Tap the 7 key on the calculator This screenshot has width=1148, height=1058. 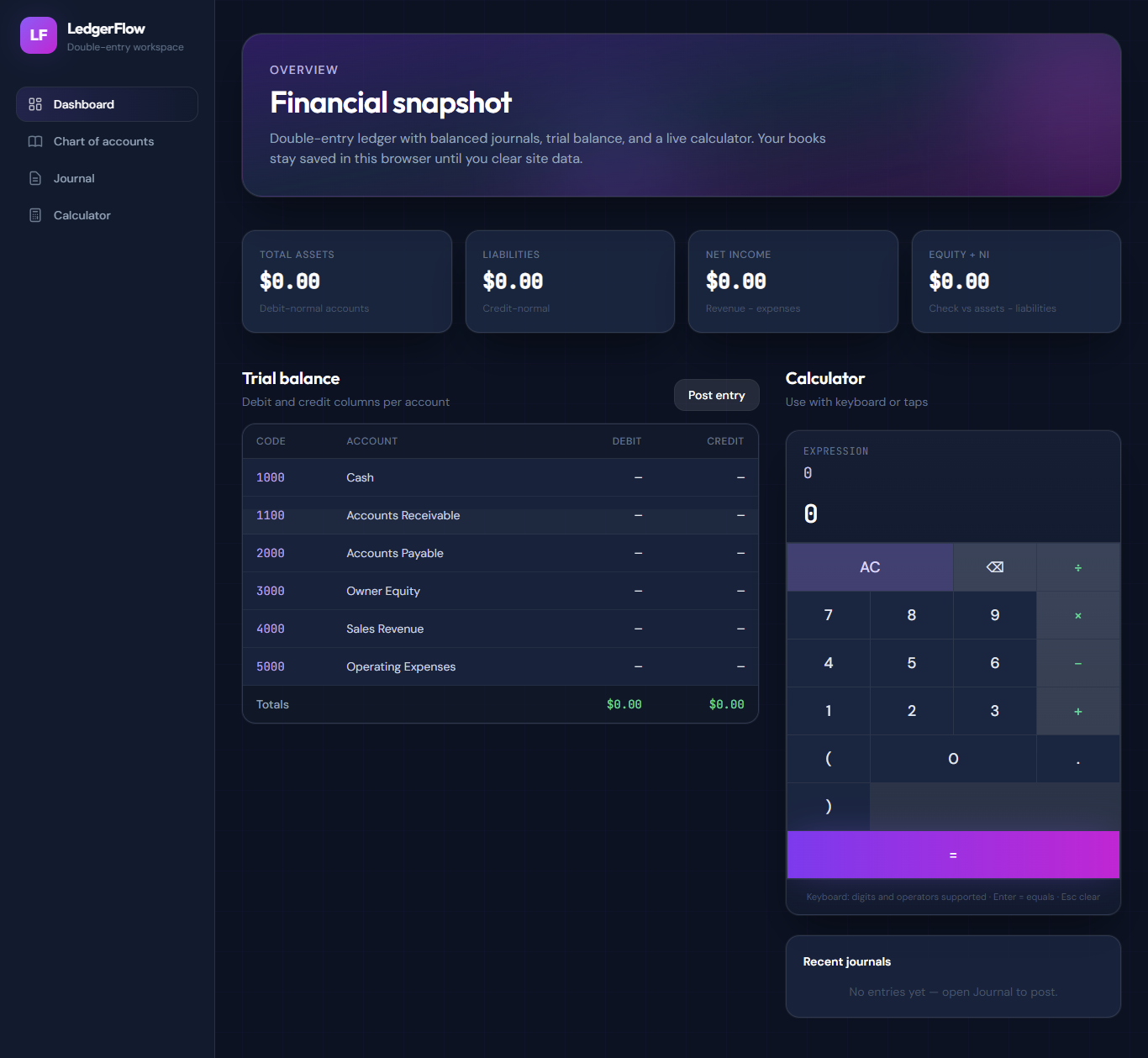[829, 615]
